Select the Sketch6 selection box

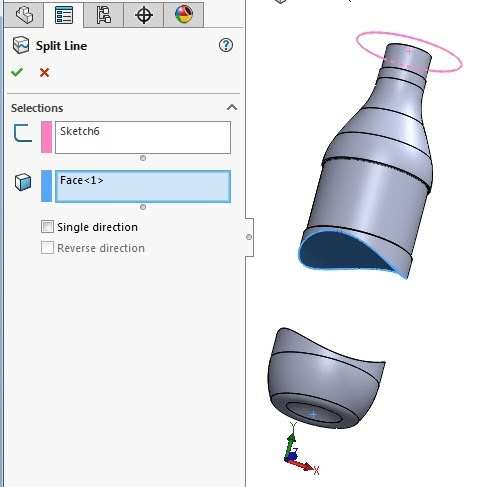pos(143,137)
